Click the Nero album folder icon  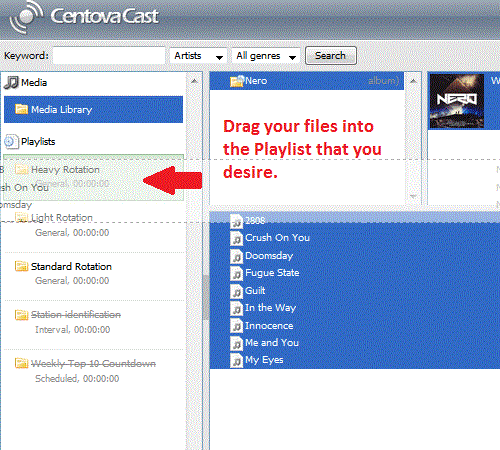pos(237,81)
